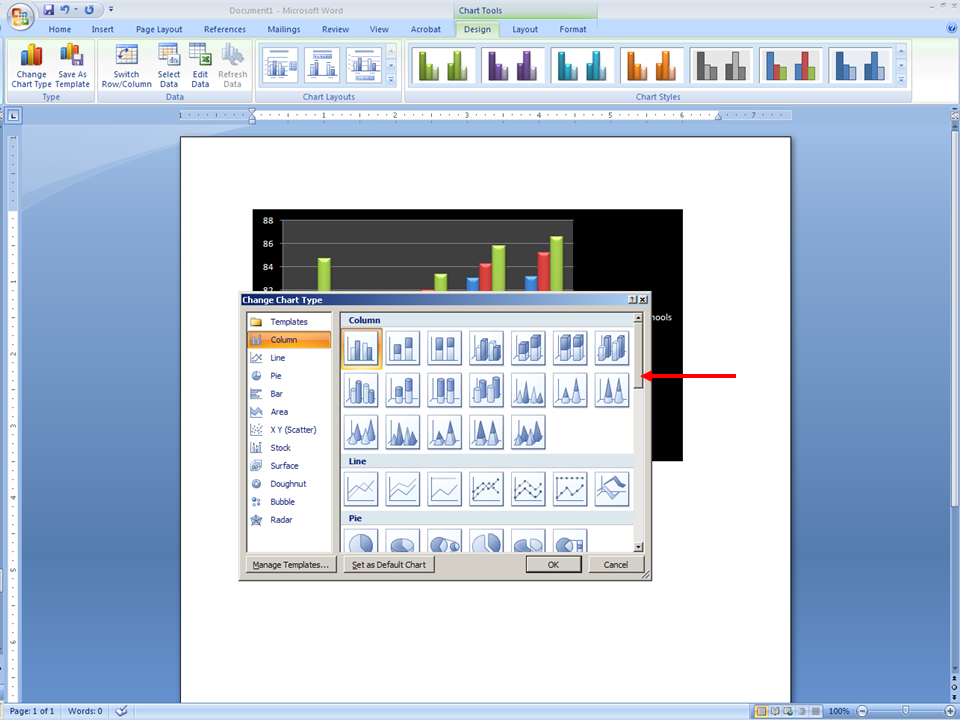Click the zoom slider handle in status bar
The image size is (960, 720).
click(x=906, y=711)
